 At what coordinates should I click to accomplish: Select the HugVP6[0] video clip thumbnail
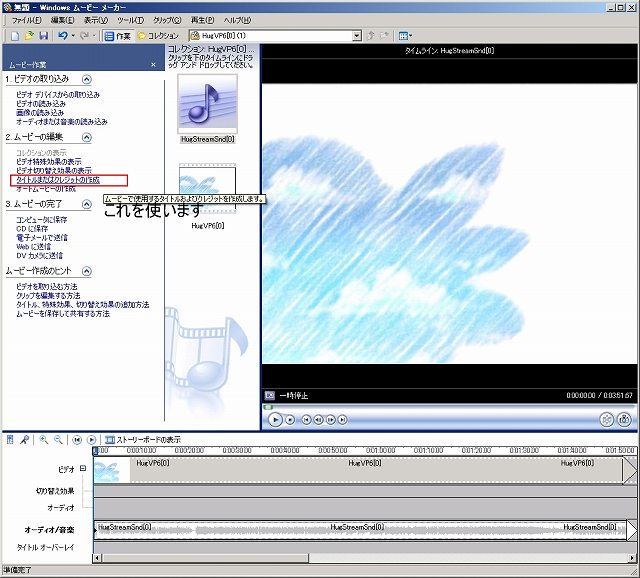click(x=207, y=190)
